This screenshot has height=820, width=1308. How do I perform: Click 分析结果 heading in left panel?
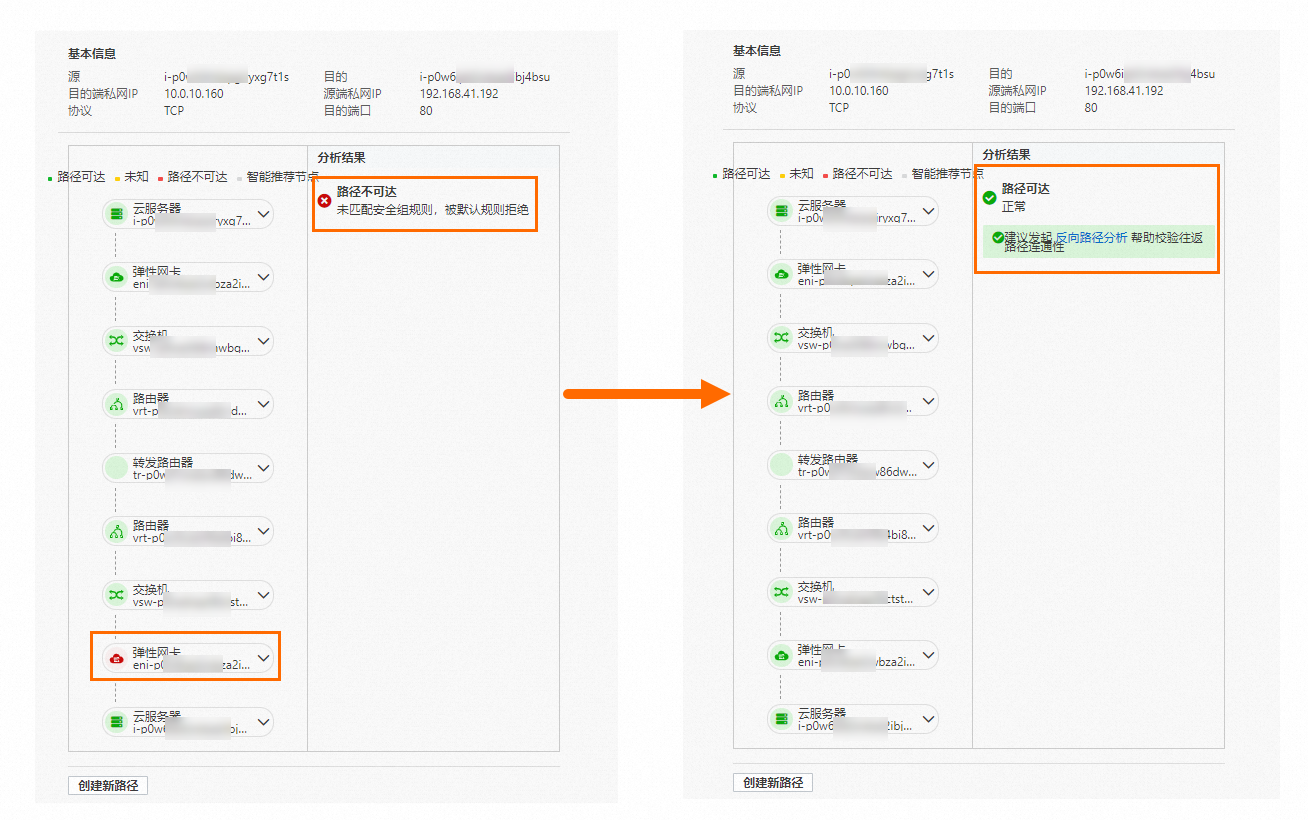point(341,158)
